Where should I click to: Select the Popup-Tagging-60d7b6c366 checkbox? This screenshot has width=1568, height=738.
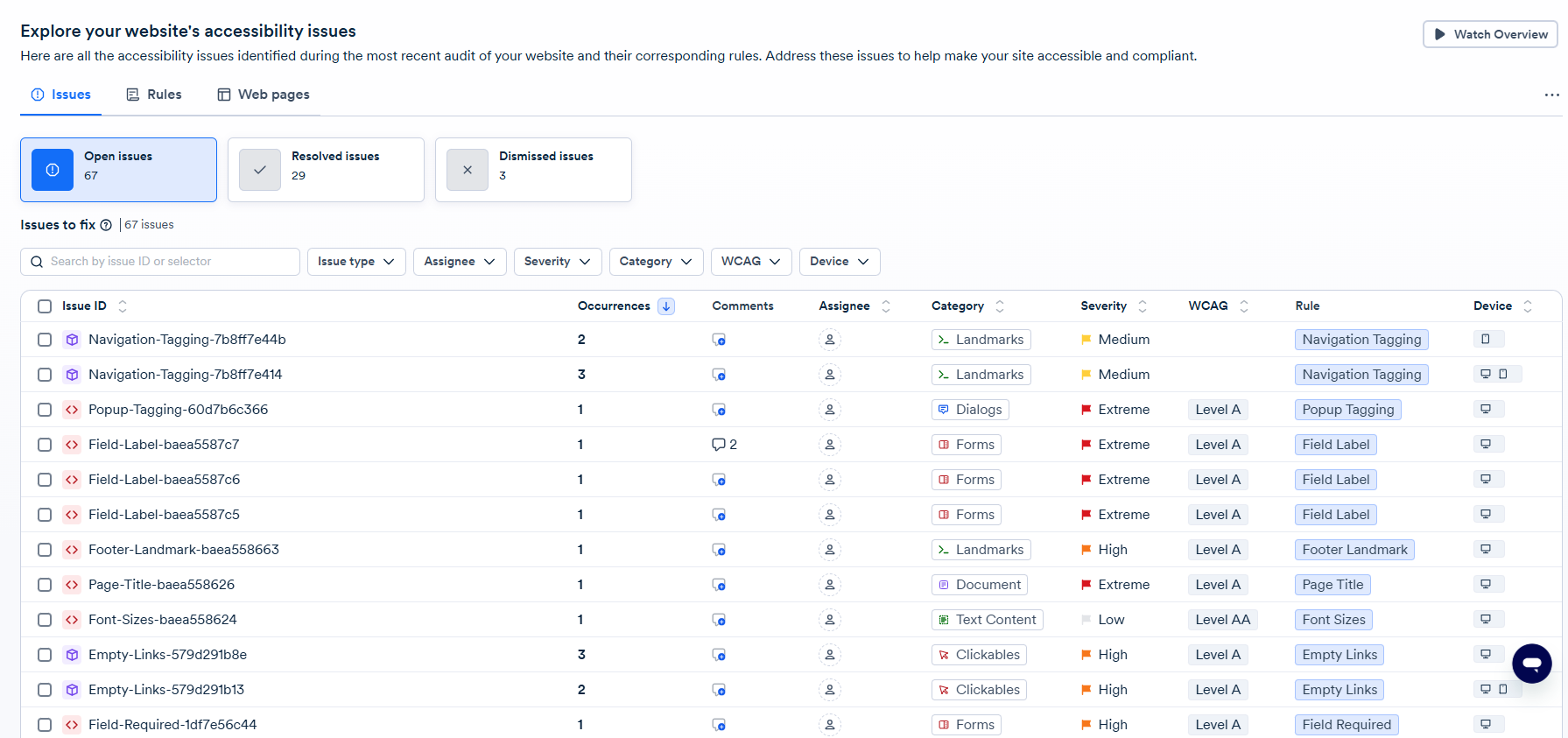[x=45, y=410]
